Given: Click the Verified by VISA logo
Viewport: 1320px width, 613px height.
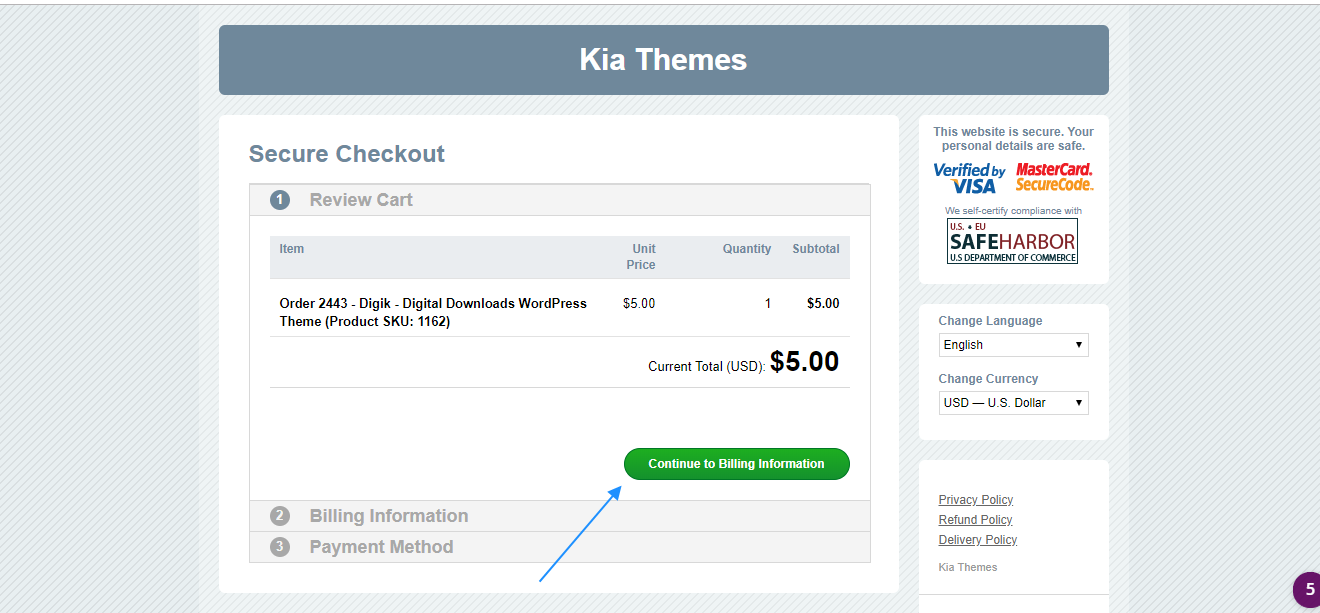Looking at the screenshot, I should tap(969, 178).
